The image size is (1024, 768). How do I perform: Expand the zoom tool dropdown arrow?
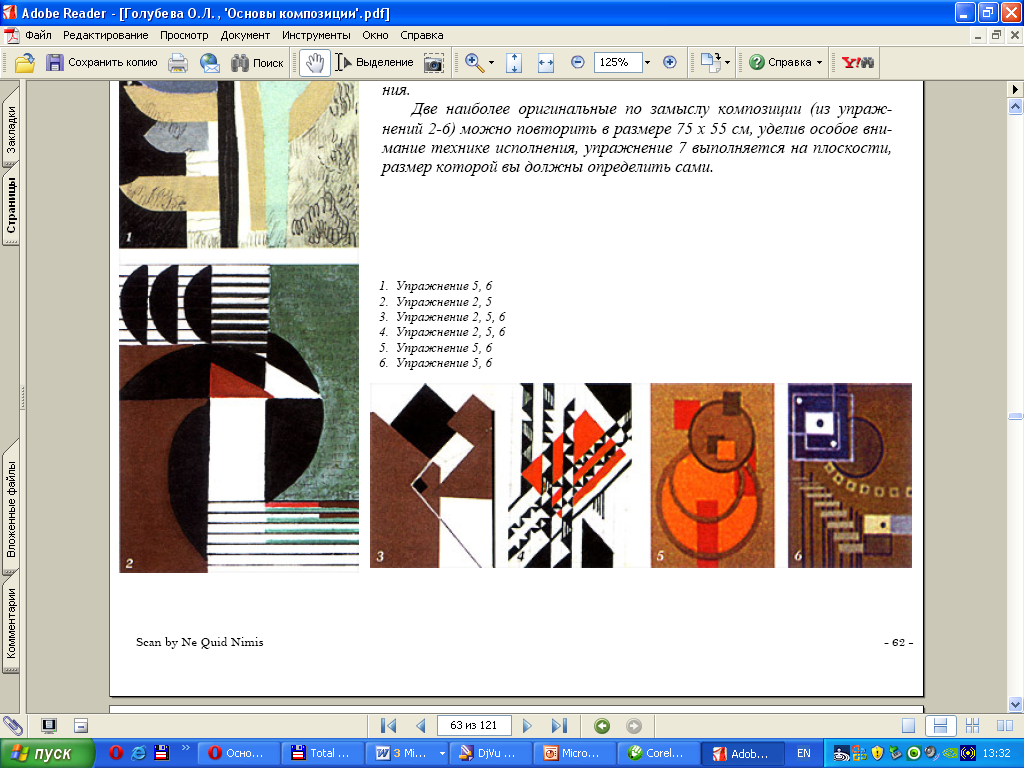pos(491,63)
